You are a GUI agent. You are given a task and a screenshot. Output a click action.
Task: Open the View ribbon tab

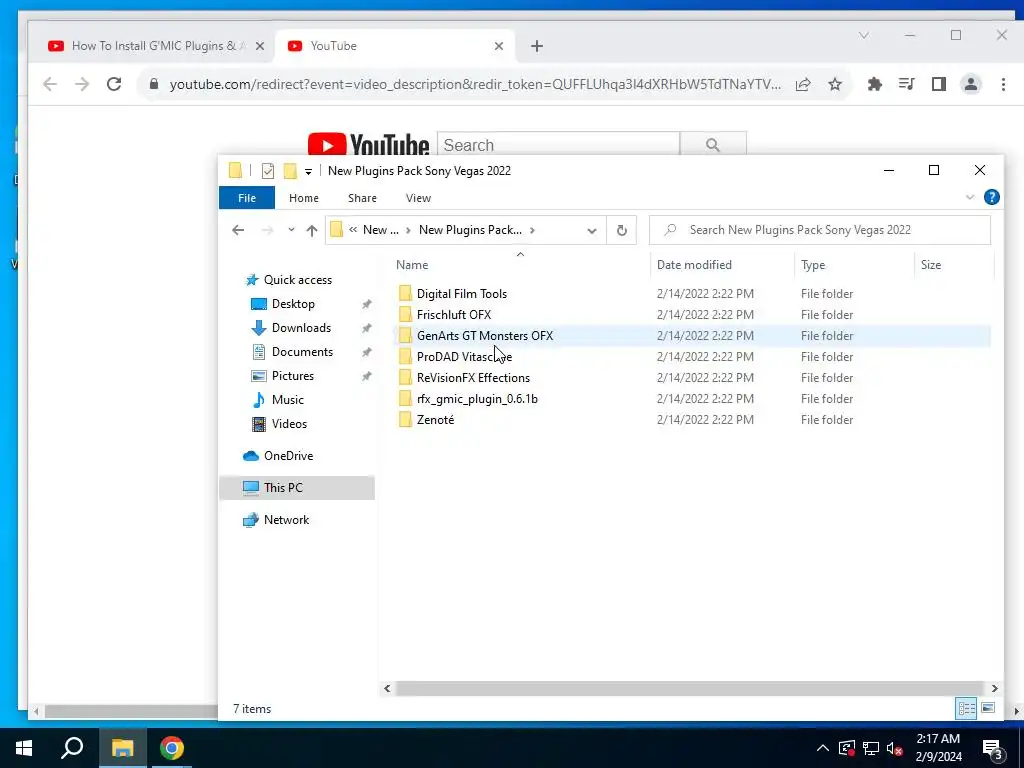coord(418,198)
